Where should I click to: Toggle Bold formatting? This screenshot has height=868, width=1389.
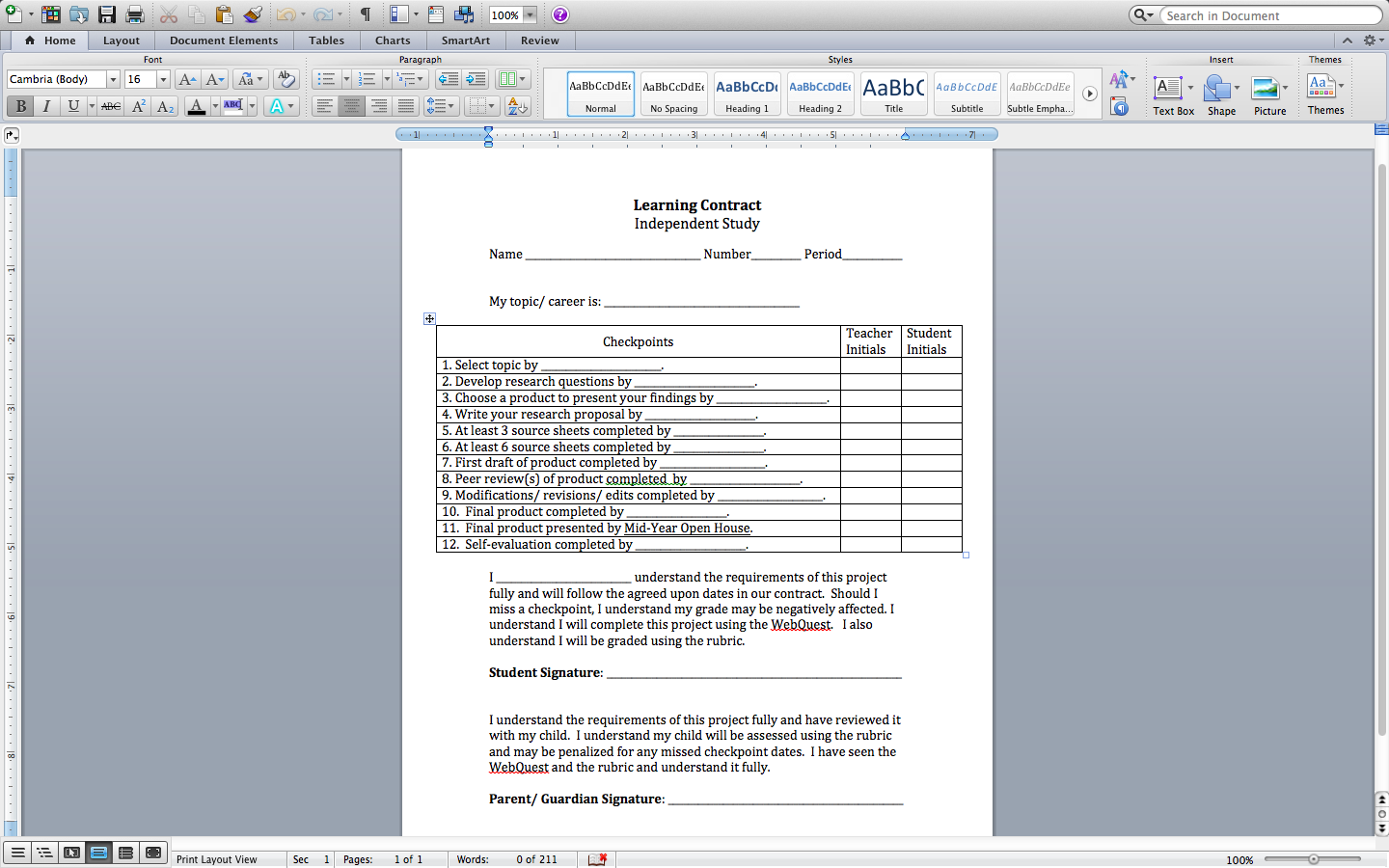[20, 106]
